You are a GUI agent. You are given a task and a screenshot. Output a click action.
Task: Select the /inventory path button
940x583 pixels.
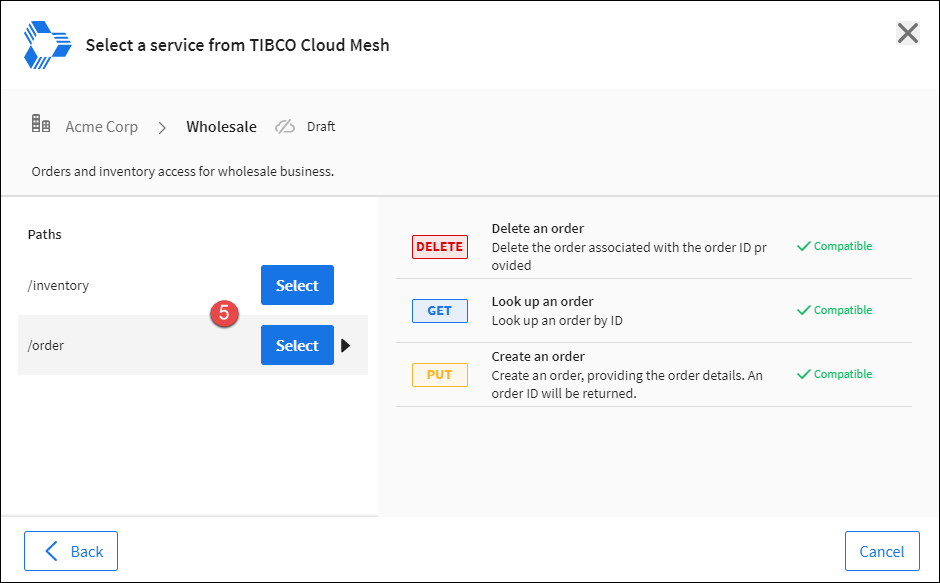[x=297, y=286]
